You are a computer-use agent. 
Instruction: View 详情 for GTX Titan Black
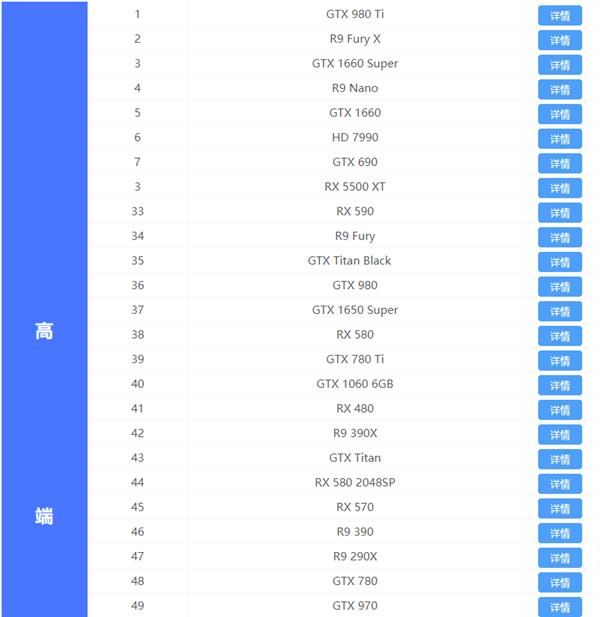pos(559,262)
